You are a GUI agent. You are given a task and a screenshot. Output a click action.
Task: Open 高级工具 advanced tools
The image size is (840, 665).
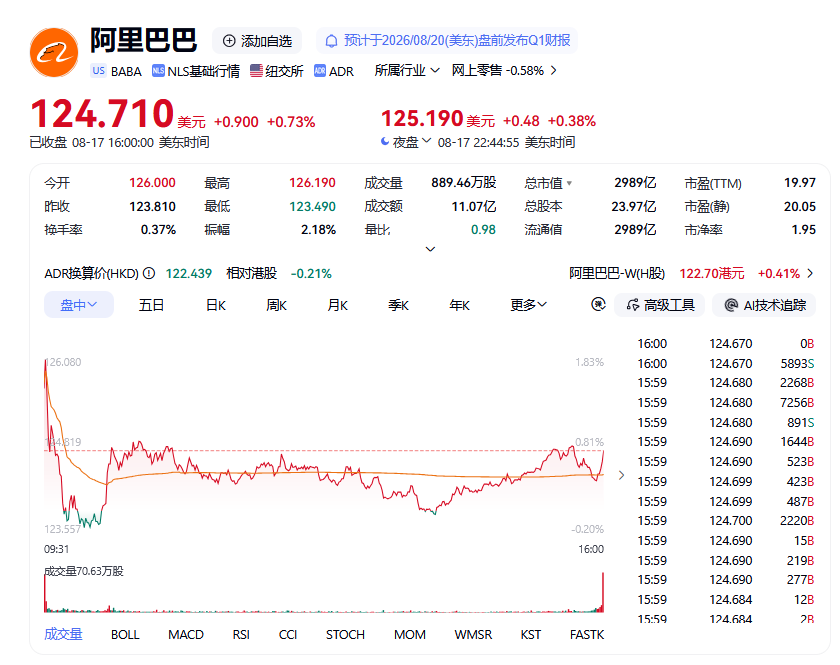pos(659,305)
